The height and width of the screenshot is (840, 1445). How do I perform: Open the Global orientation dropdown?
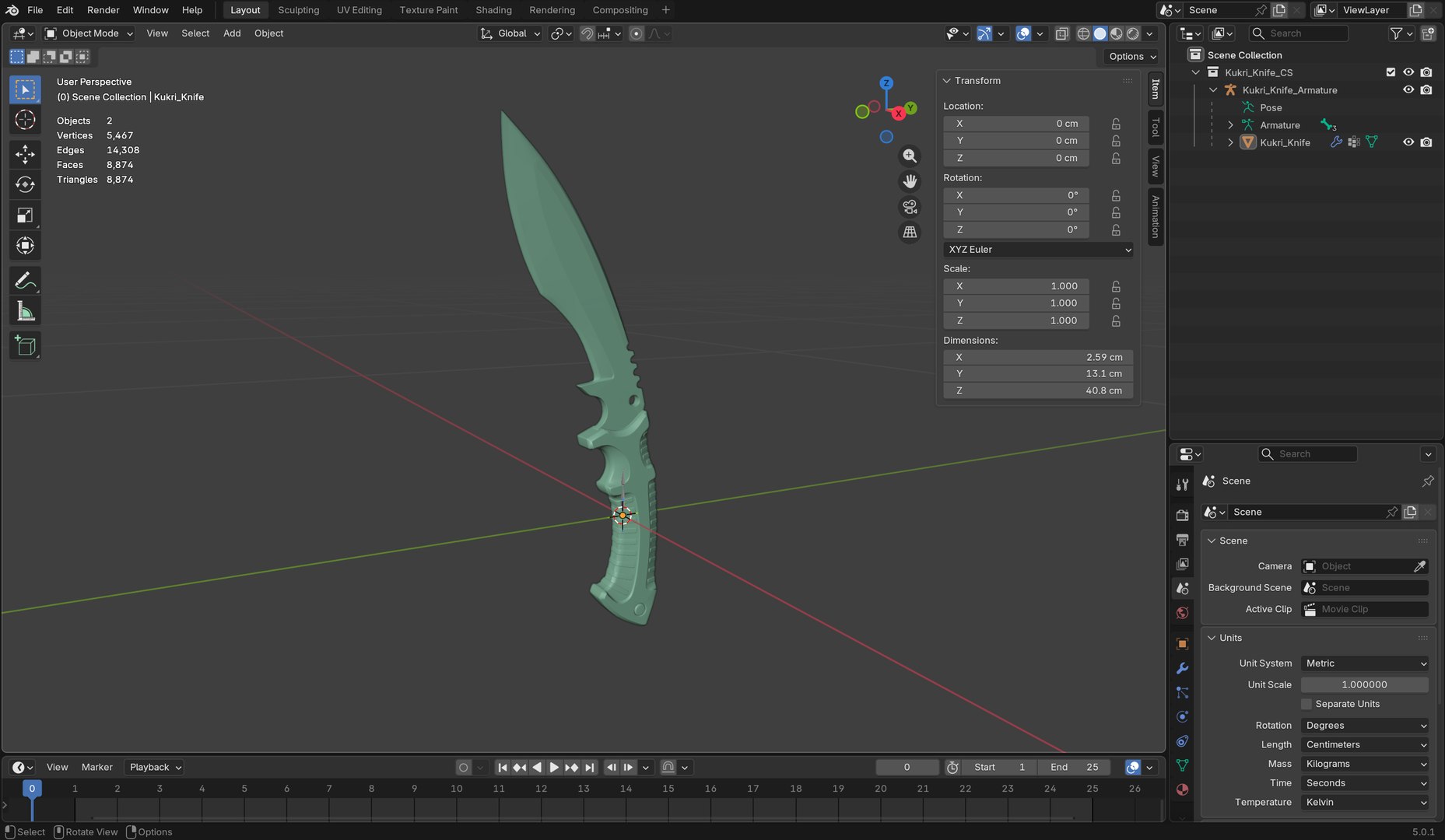[510, 33]
